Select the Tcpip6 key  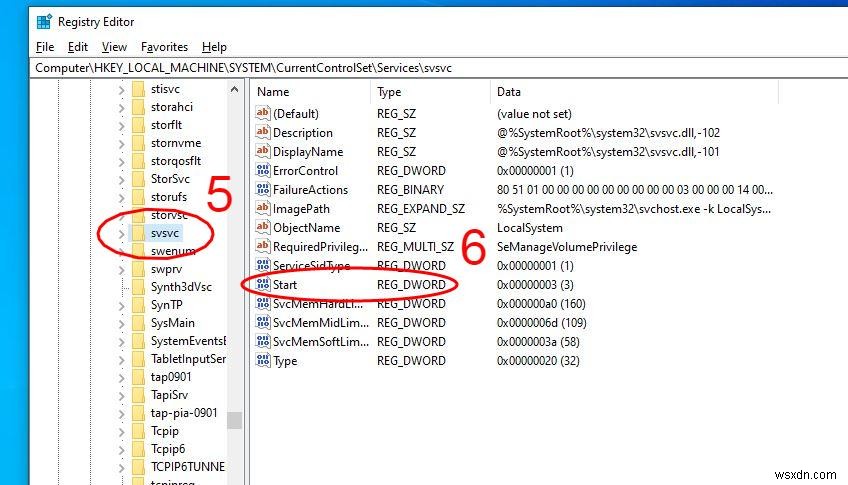coord(168,449)
